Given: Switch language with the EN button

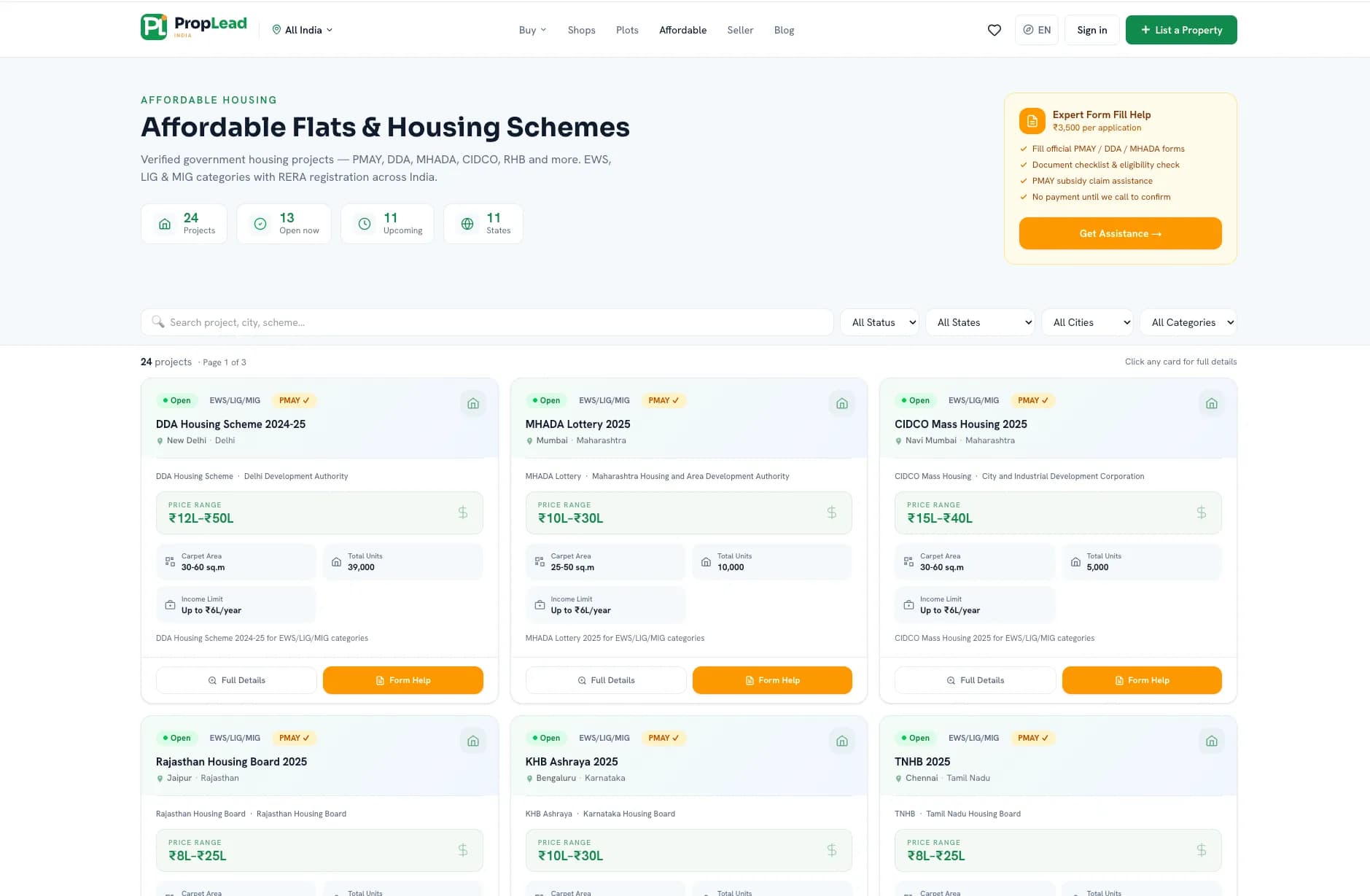Looking at the screenshot, I should [x=1037, y=30].
